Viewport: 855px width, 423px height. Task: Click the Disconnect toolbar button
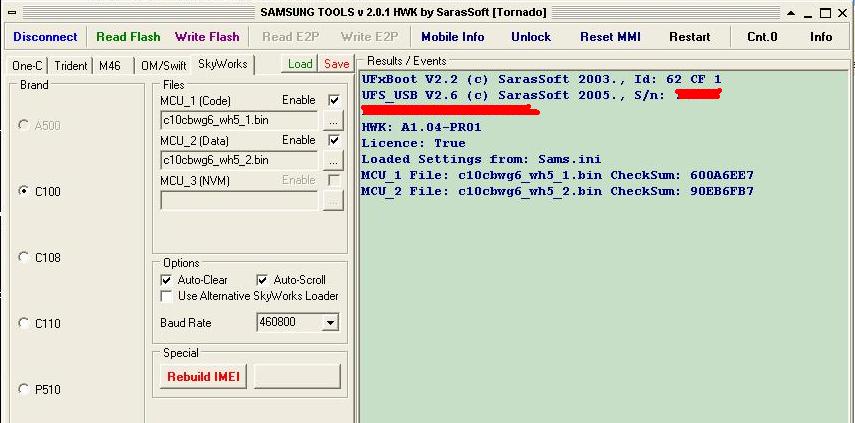[x=45, y=37]
